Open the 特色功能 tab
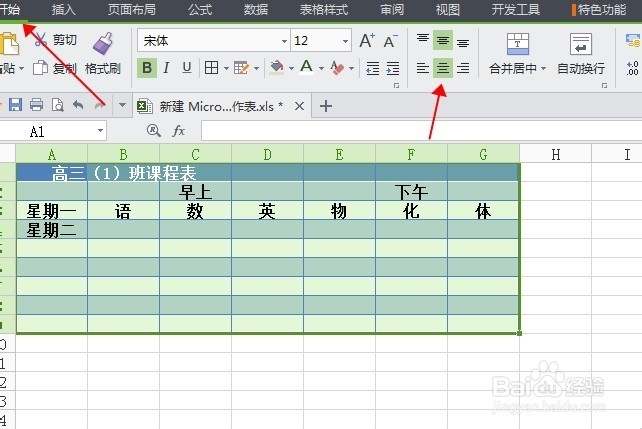The image size is (642, 429). pos(599,9)
